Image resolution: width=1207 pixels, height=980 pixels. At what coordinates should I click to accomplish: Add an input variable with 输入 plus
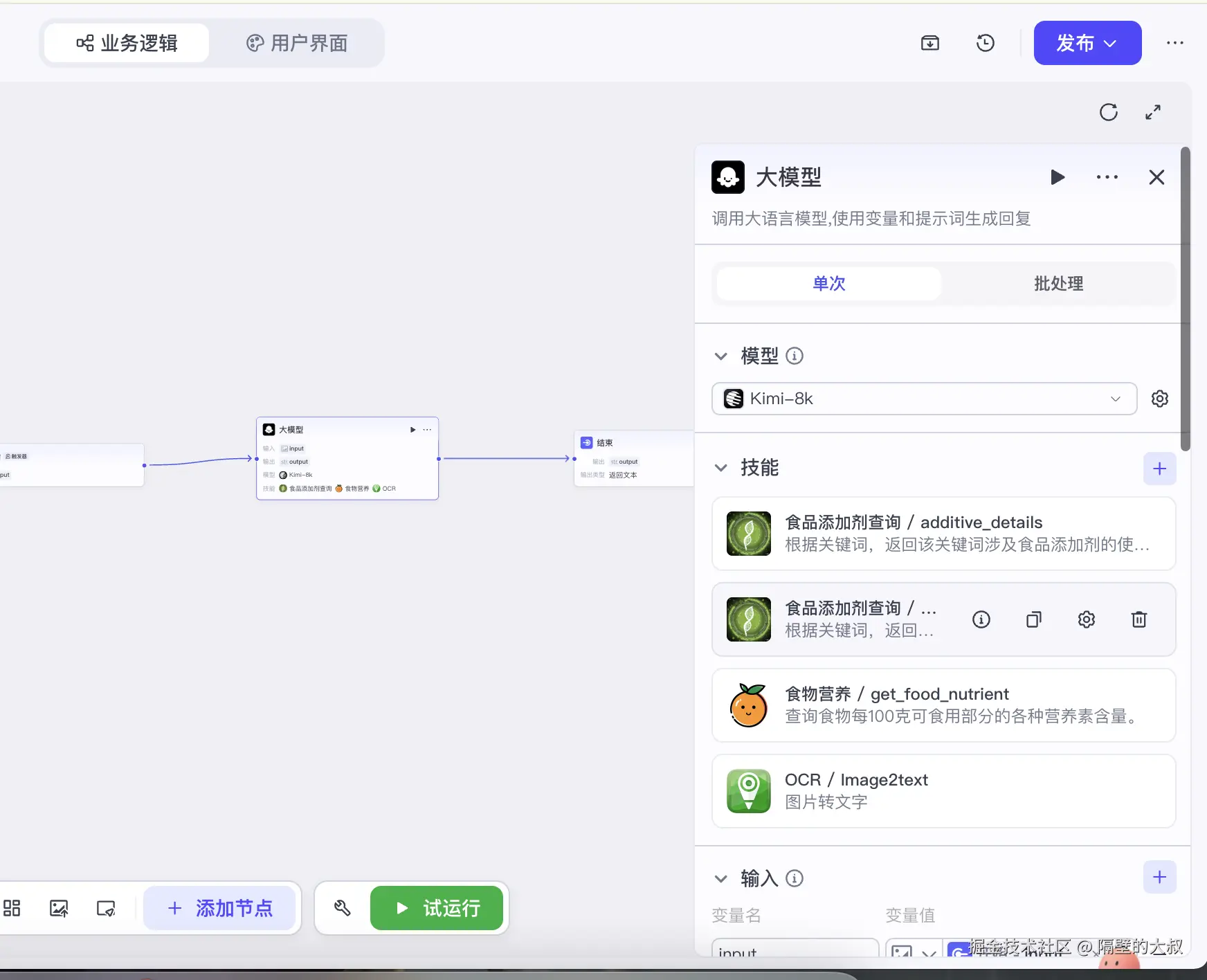(x=1160, y=878)
